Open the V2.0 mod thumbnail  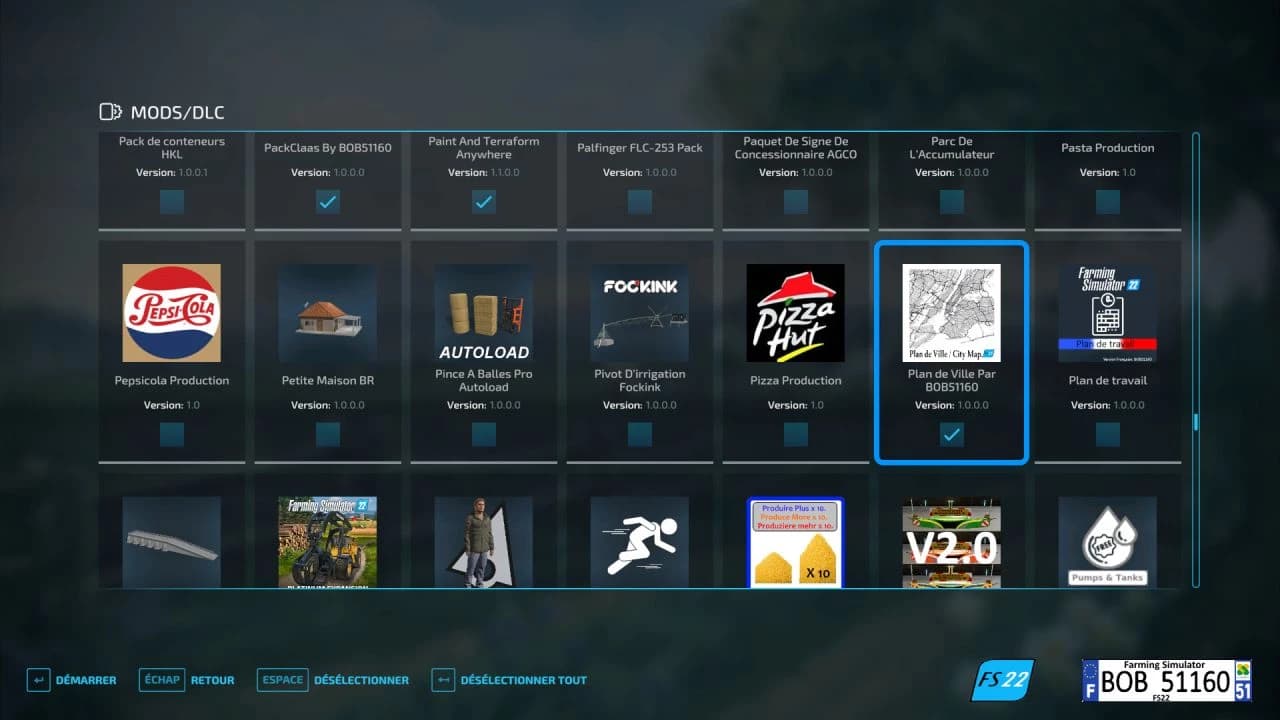(951, 542)
